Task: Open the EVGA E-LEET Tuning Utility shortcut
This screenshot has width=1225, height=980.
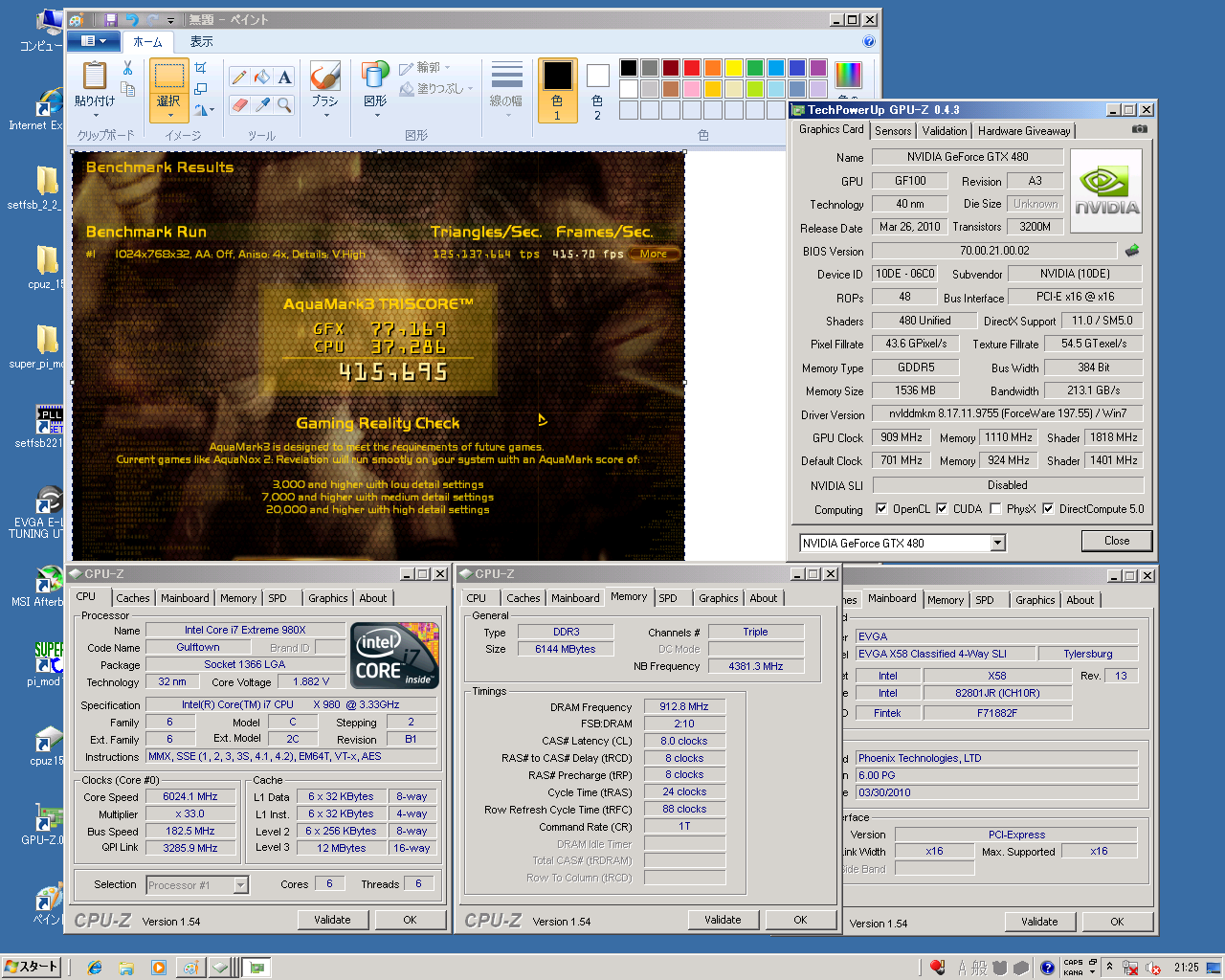Action: pos(45,512)
